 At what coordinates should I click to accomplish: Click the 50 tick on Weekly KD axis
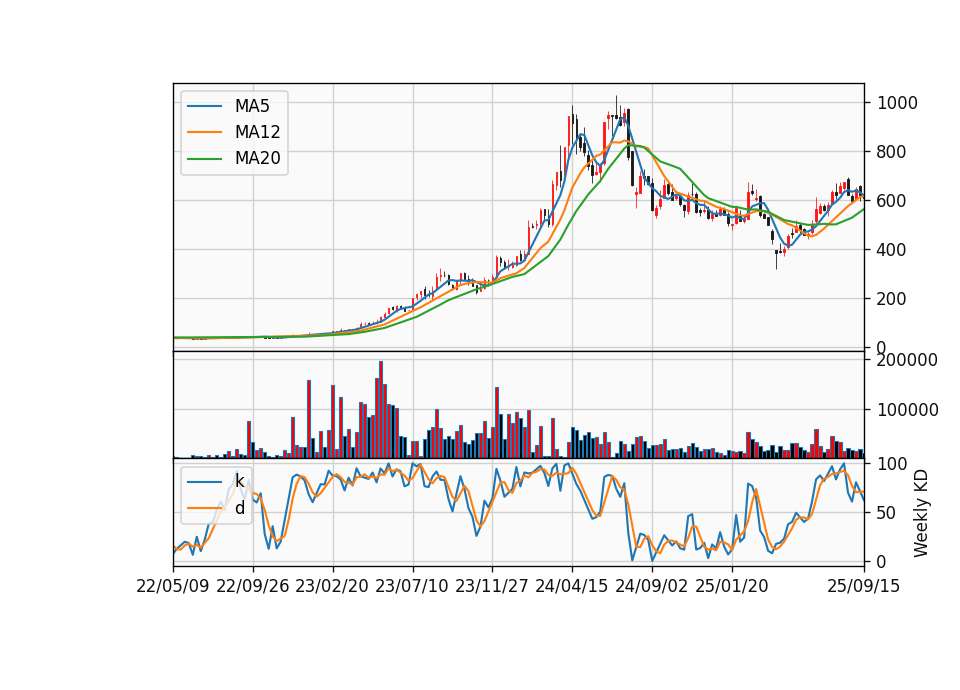tap(887, 512)
